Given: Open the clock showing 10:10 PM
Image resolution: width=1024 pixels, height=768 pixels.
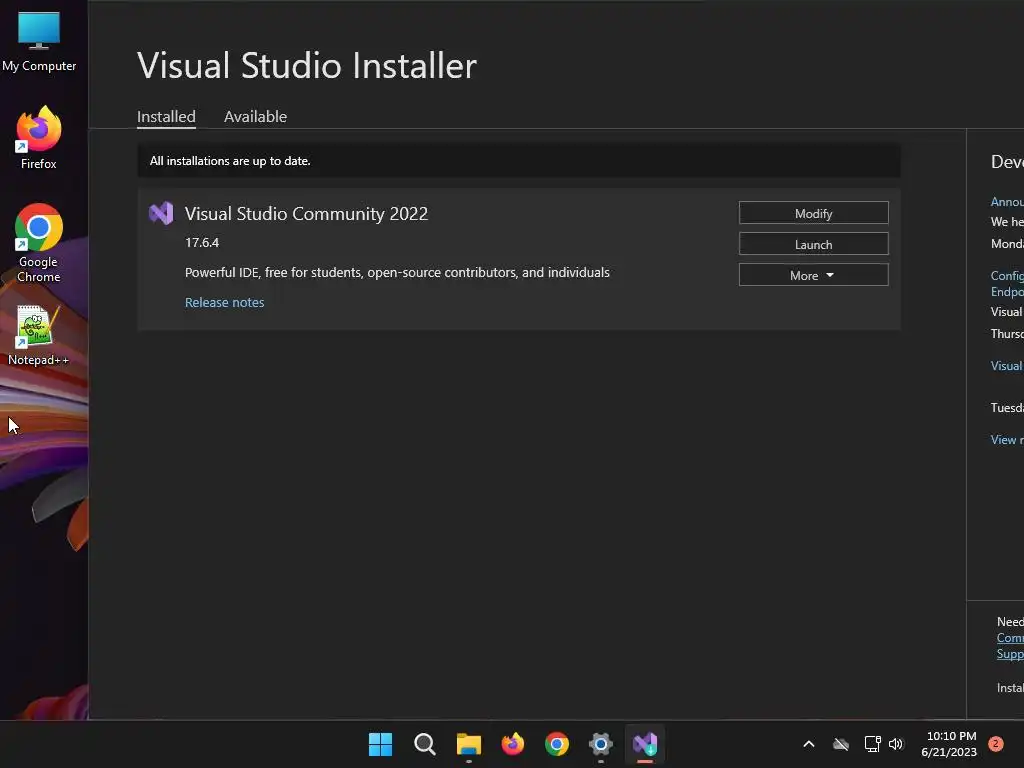Looking at the screenshot, I should [949, 744].
